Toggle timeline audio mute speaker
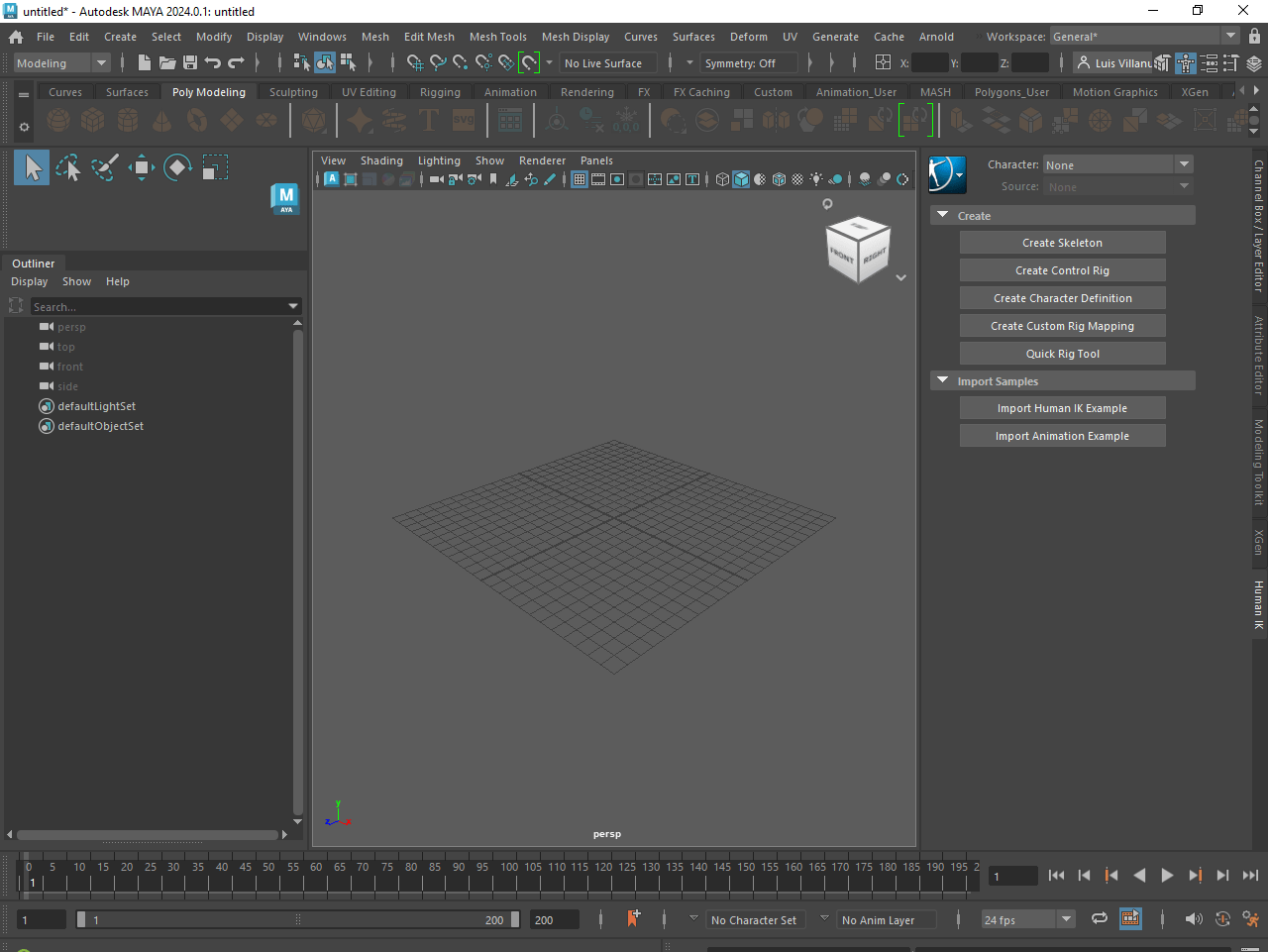The height and width of the screenshot is (952, 1268). click(1194, 919)
